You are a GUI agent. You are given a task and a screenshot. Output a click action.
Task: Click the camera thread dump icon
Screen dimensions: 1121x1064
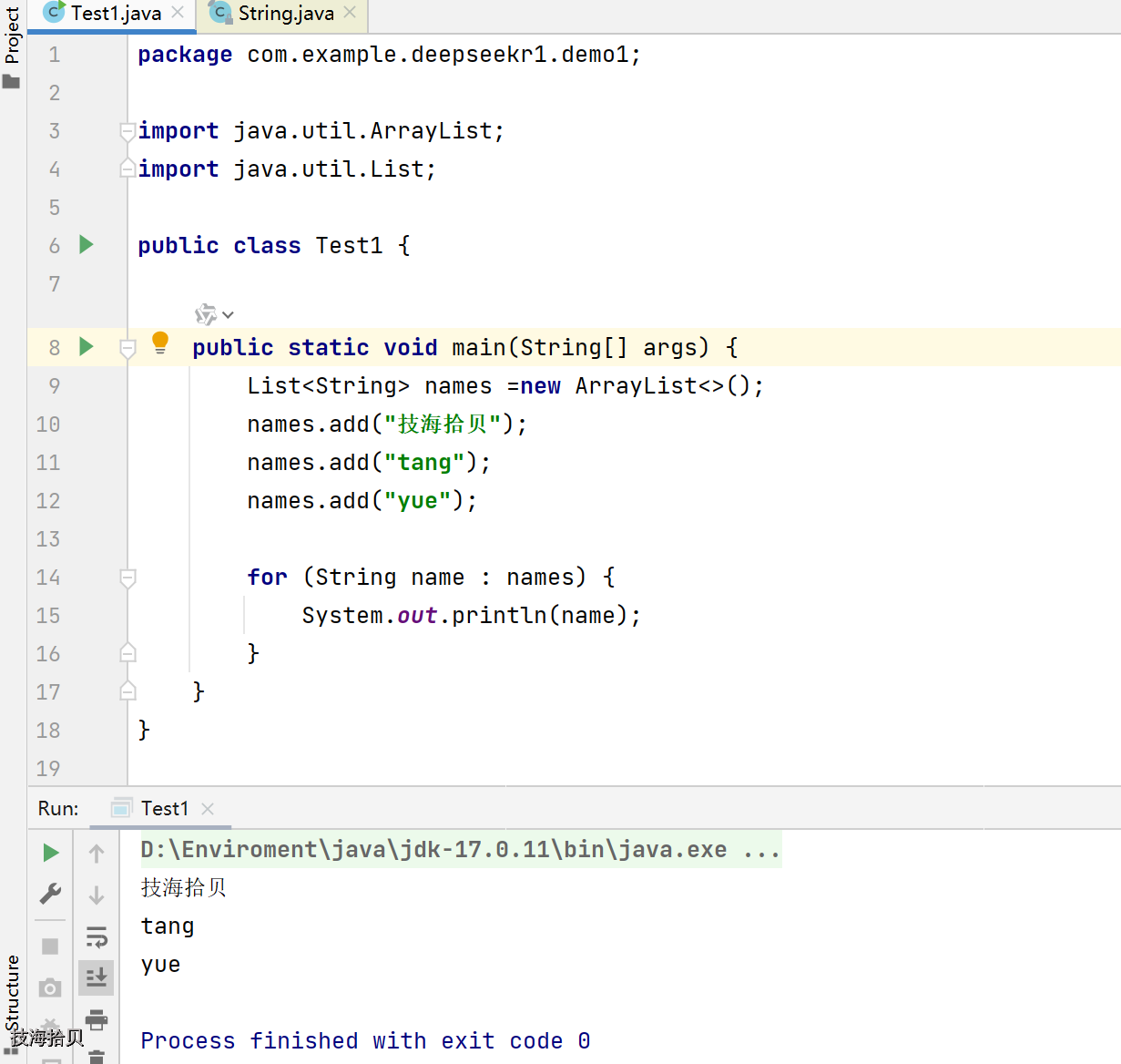50,987
